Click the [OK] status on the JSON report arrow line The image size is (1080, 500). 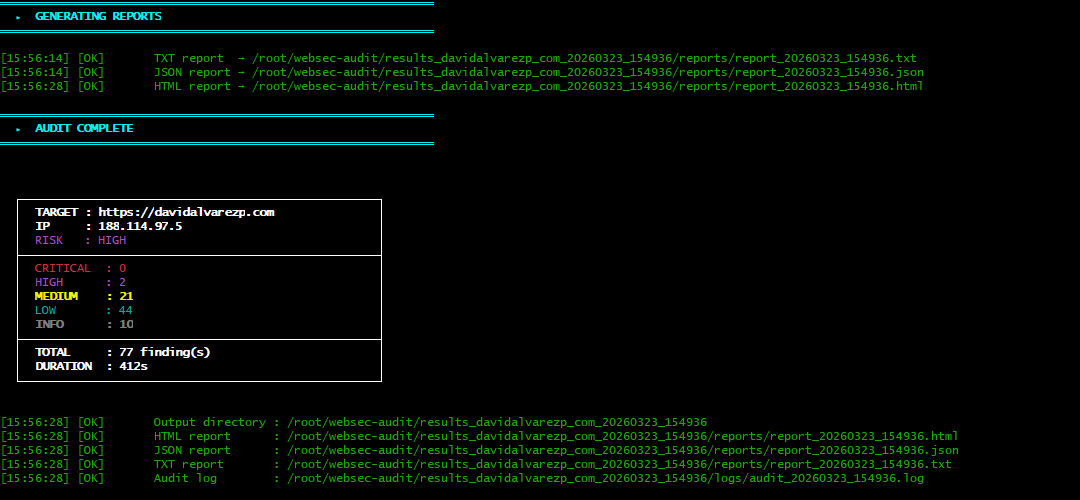coord(91,72)
